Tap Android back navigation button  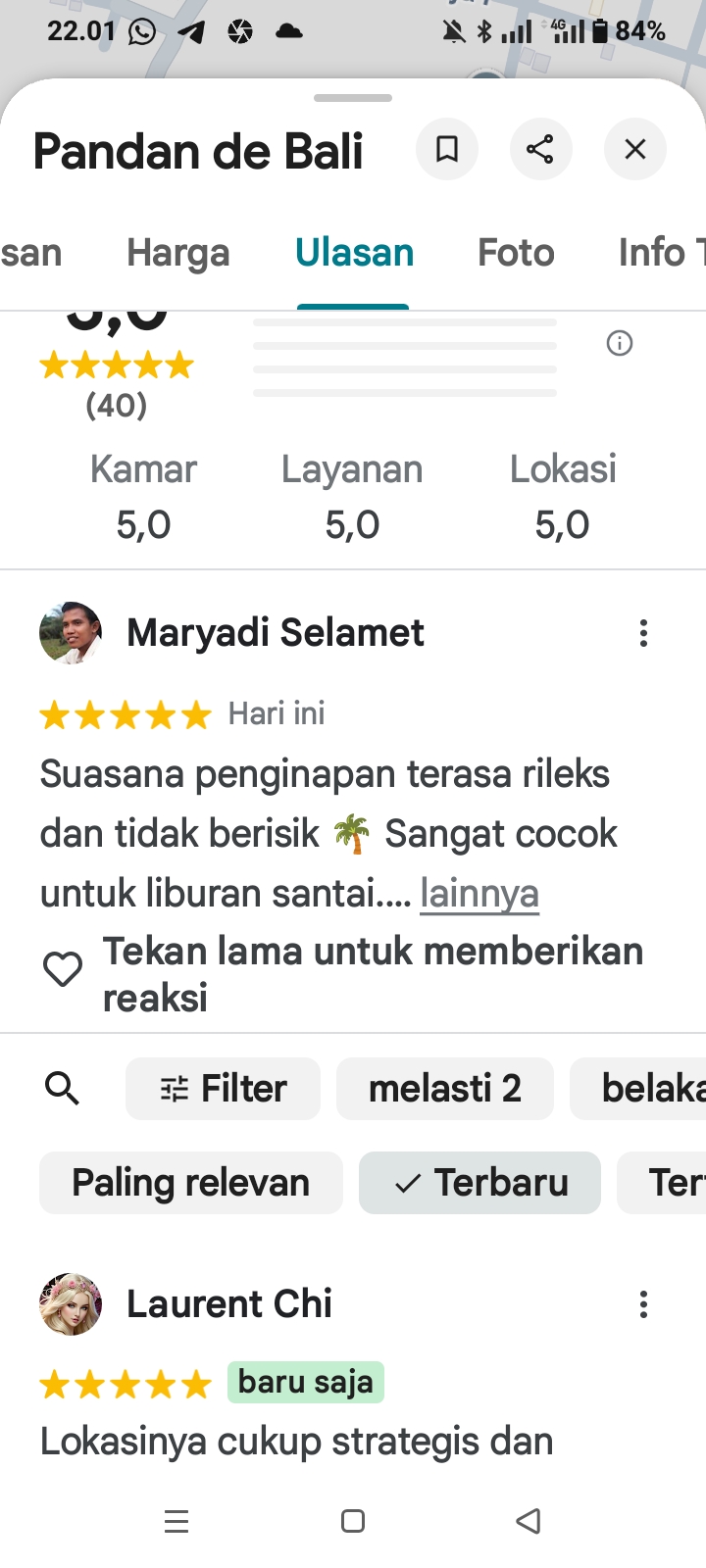pyautogui.click(x=529, y=1521)
